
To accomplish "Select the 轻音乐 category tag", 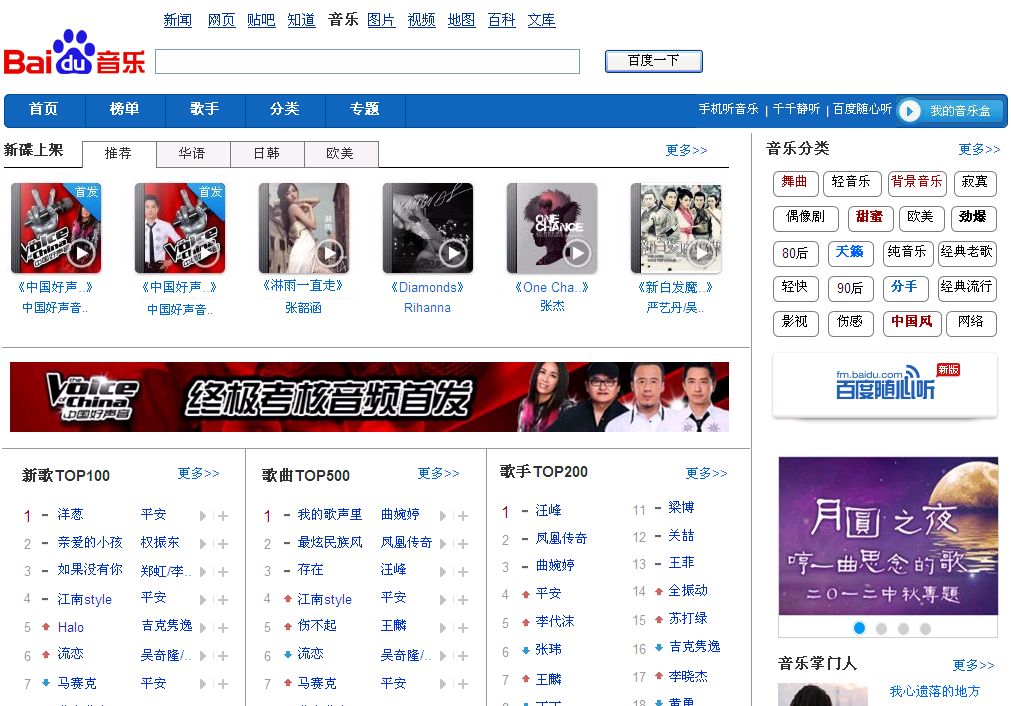I will coord(851,182).
